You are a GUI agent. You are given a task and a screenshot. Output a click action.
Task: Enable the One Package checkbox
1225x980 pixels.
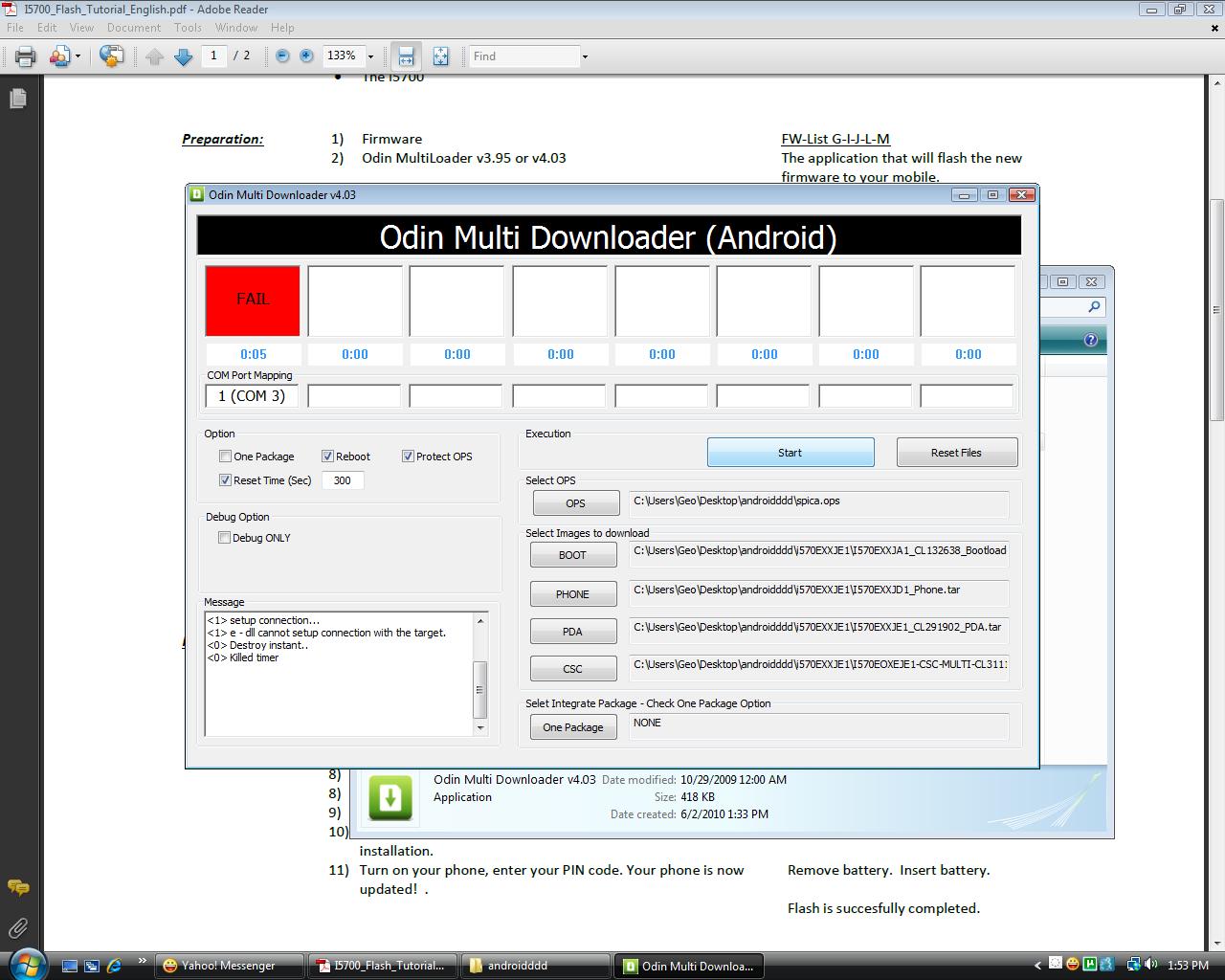(226, 457)
